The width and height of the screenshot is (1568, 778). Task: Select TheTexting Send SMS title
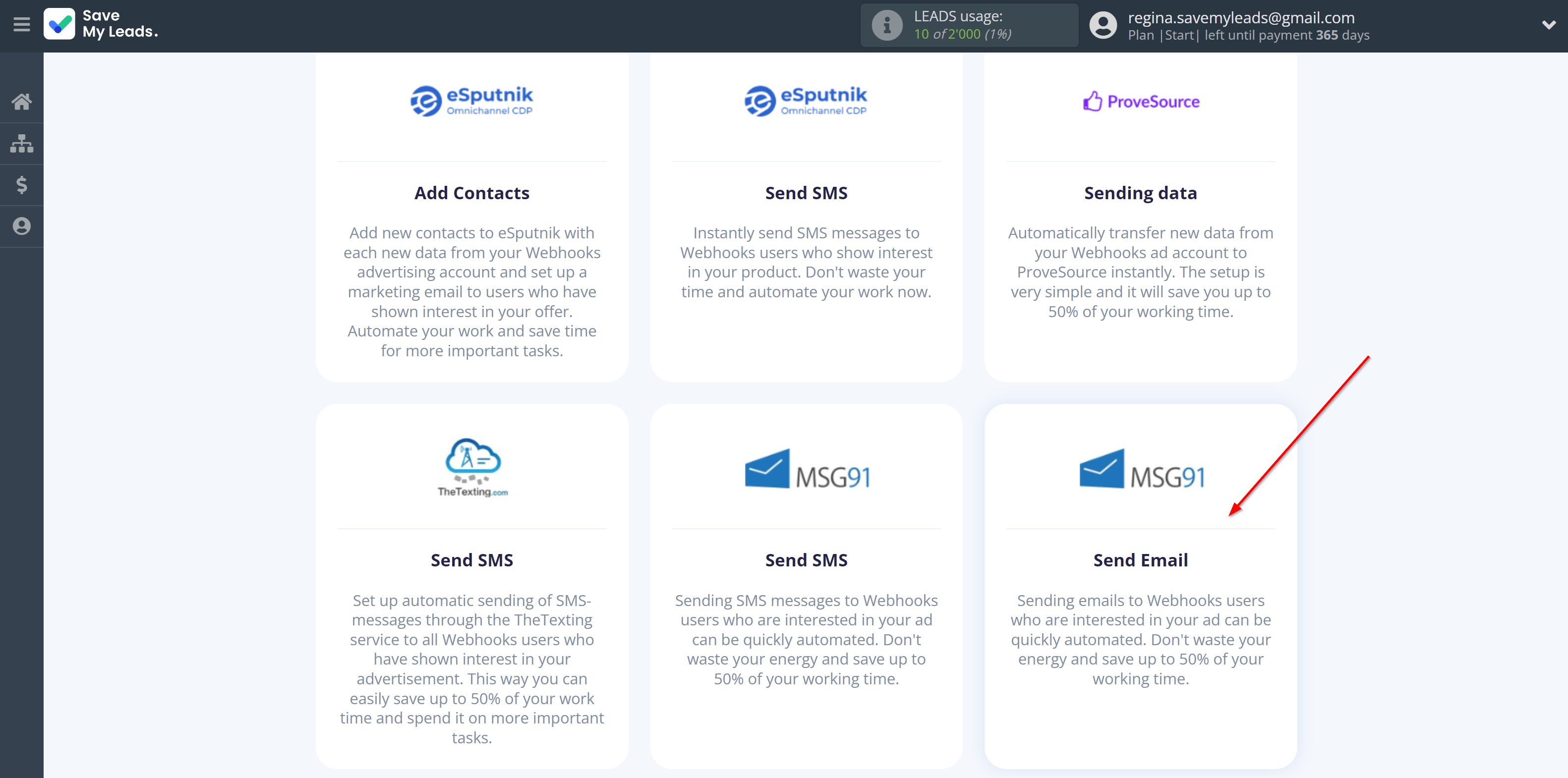click(x=472, y=560)
